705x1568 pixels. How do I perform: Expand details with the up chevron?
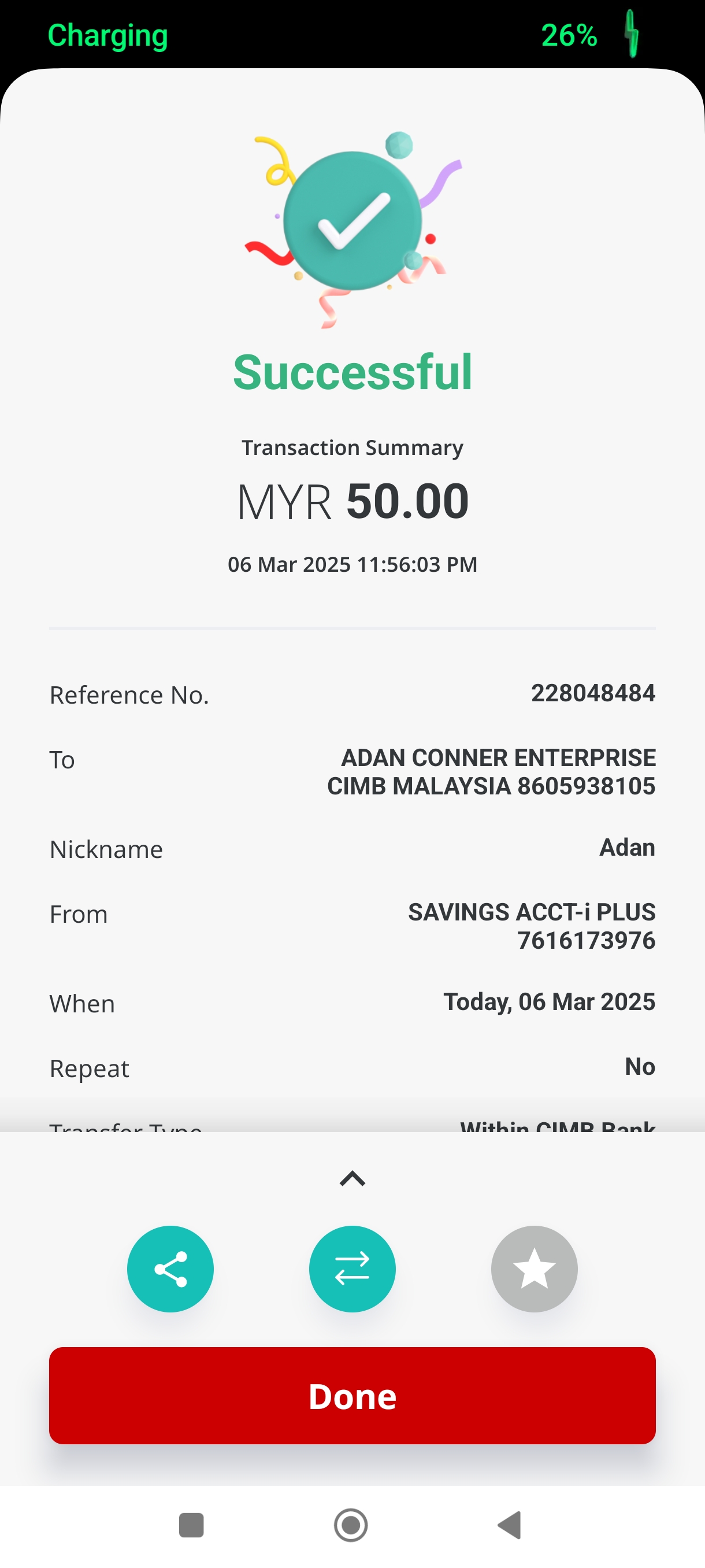tap(352, 1179)
